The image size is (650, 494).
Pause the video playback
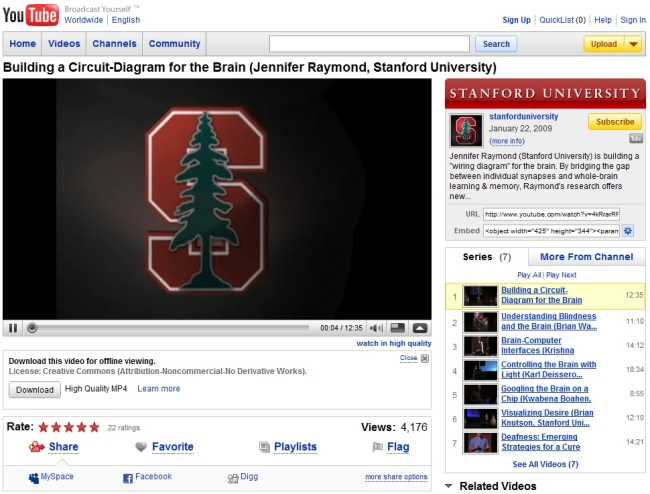(13, 328)
